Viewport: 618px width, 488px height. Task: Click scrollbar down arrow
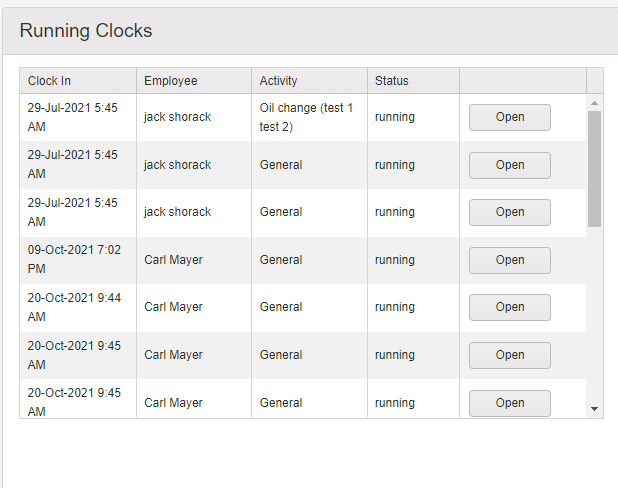tap(594, 409)
